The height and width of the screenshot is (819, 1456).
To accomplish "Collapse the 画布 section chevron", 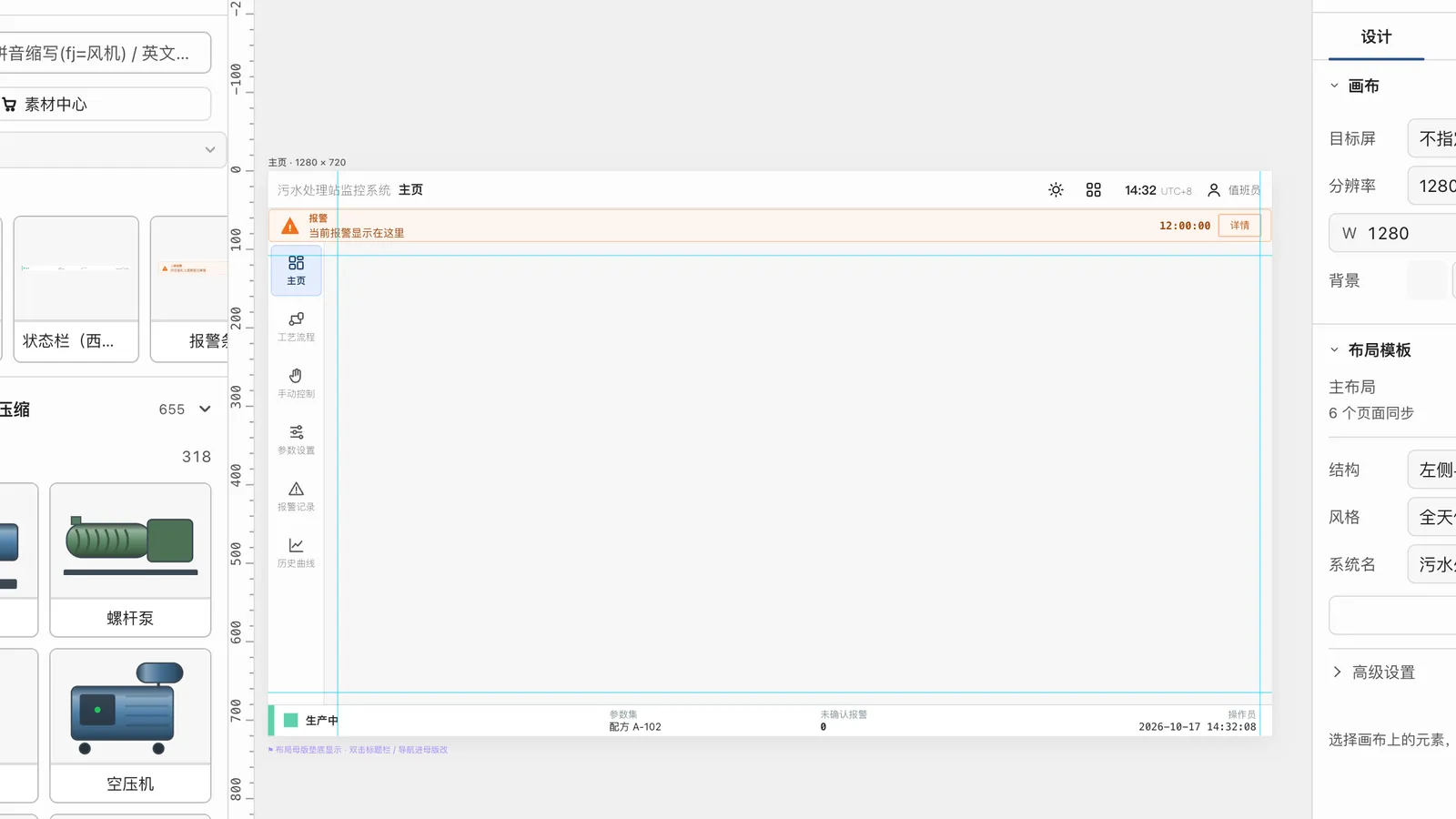I will [x=1335, y=86].
